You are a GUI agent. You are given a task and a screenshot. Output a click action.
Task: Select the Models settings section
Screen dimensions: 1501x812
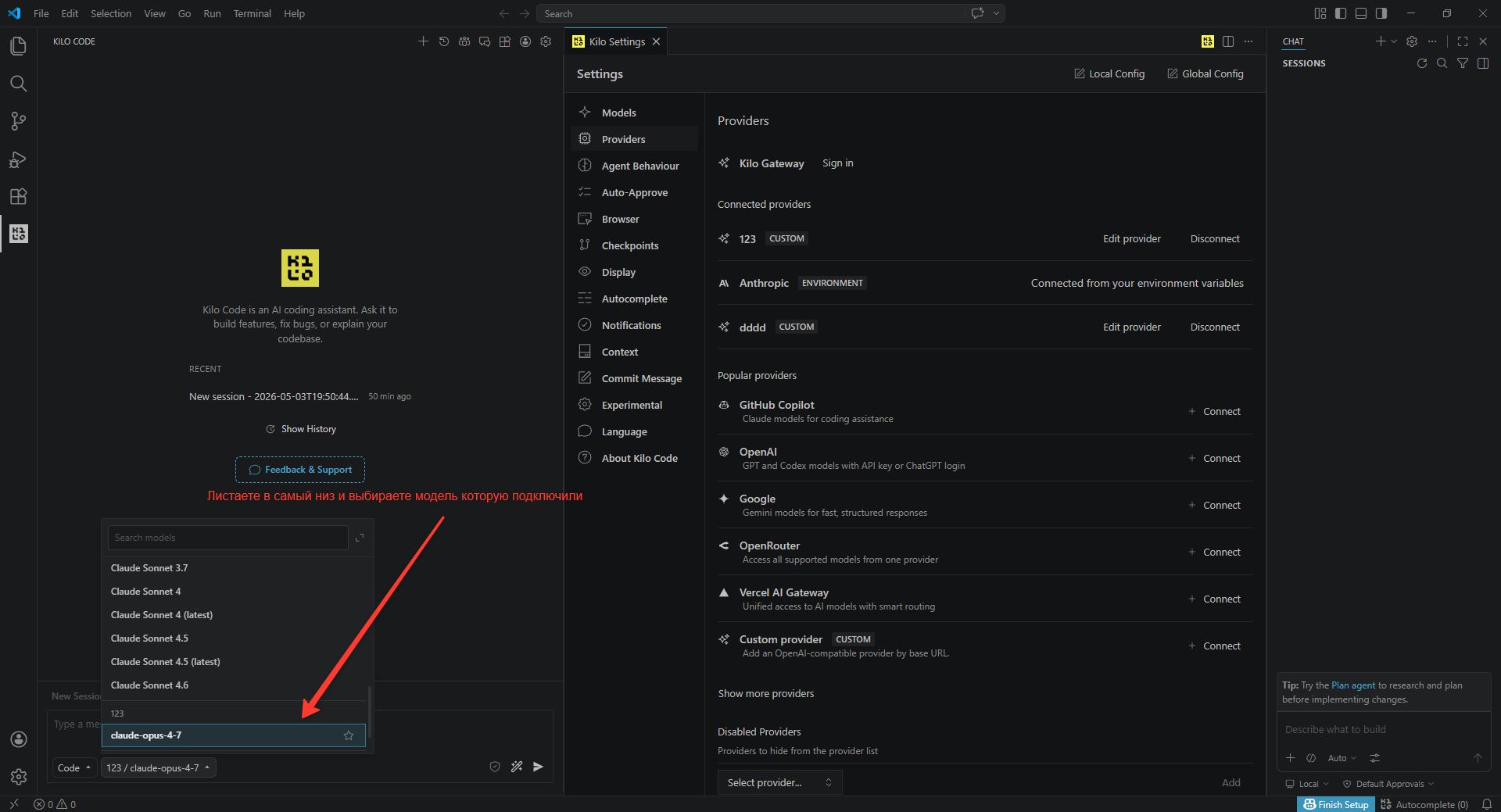[x=634, y=113]
